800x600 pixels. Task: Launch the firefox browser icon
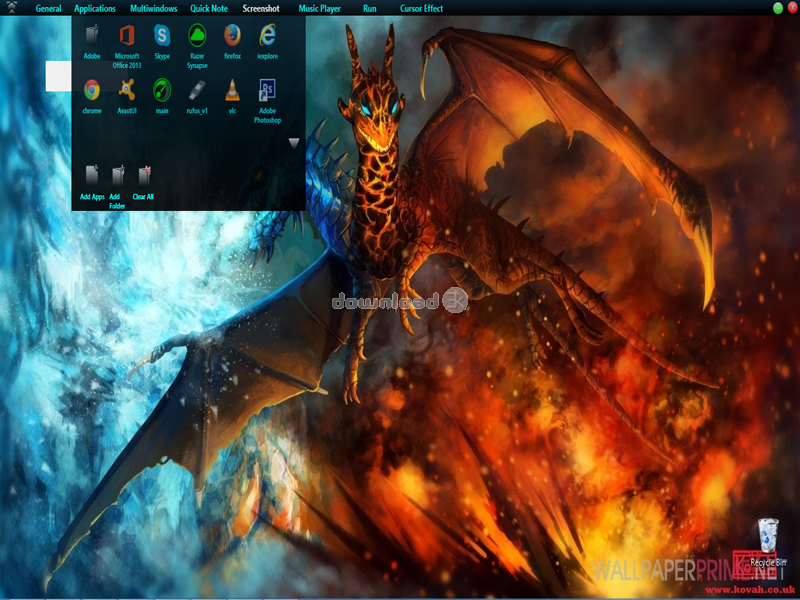click(x=232, y=36)
